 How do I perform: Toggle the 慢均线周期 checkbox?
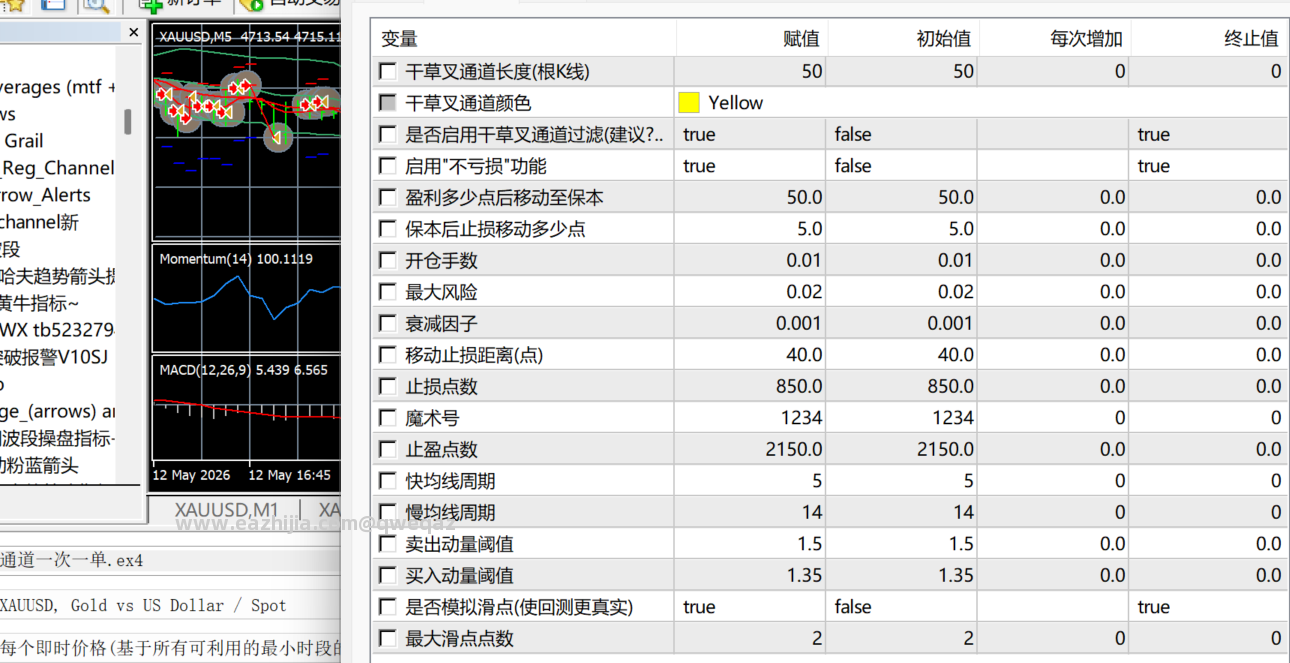[x=388, y=513]
